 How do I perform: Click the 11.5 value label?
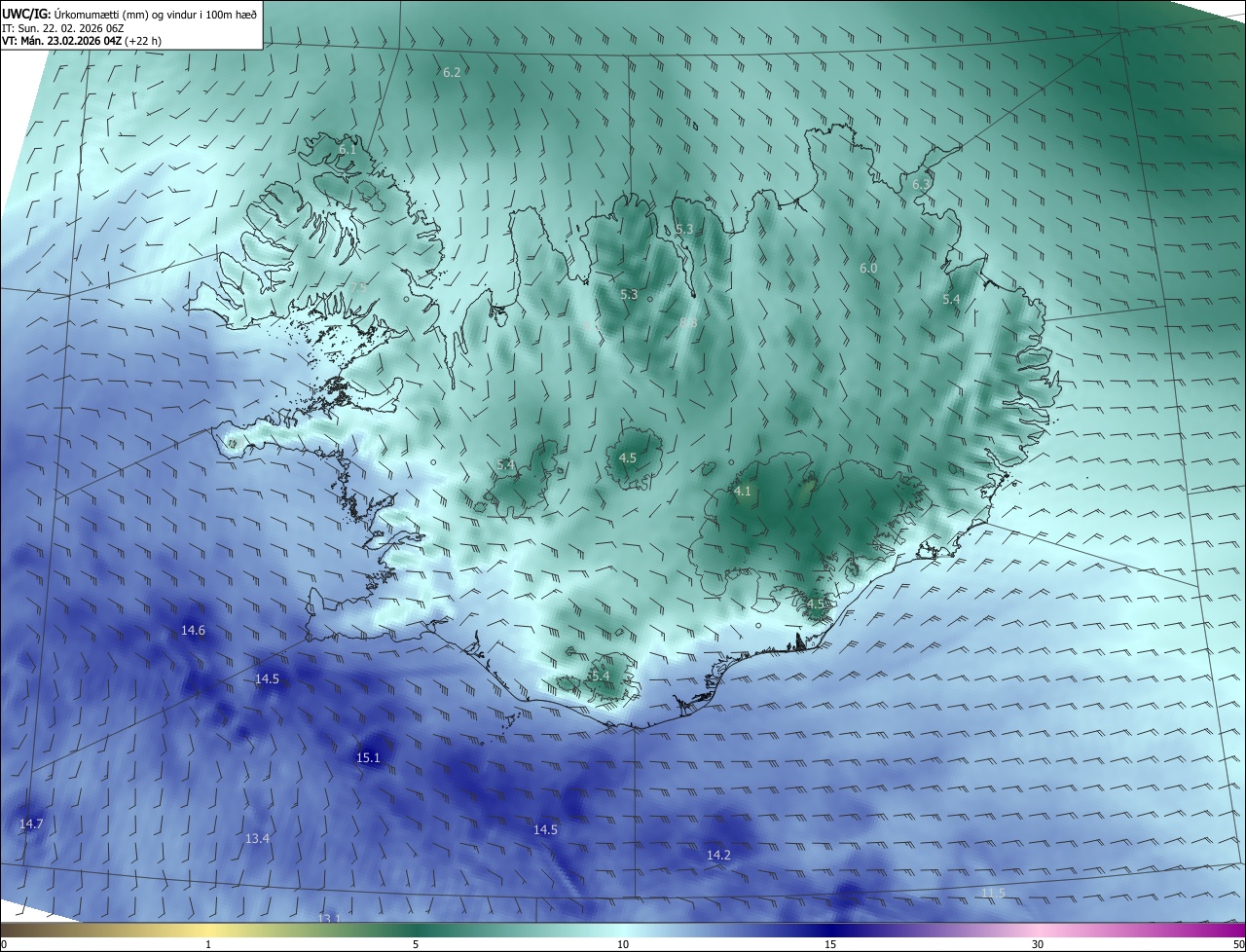point(993,893)
